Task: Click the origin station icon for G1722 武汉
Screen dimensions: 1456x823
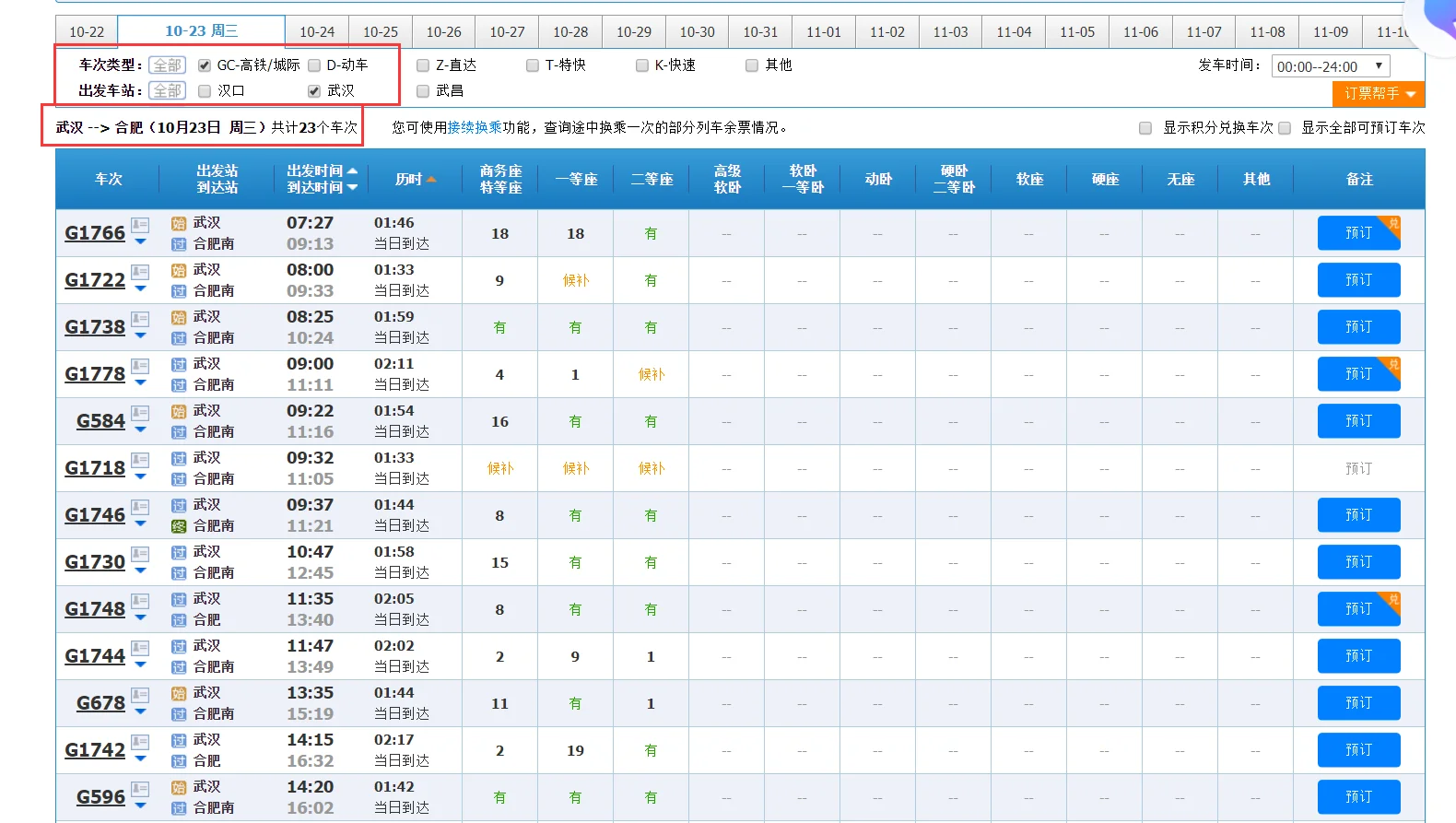Action: (x=179, y=271)
